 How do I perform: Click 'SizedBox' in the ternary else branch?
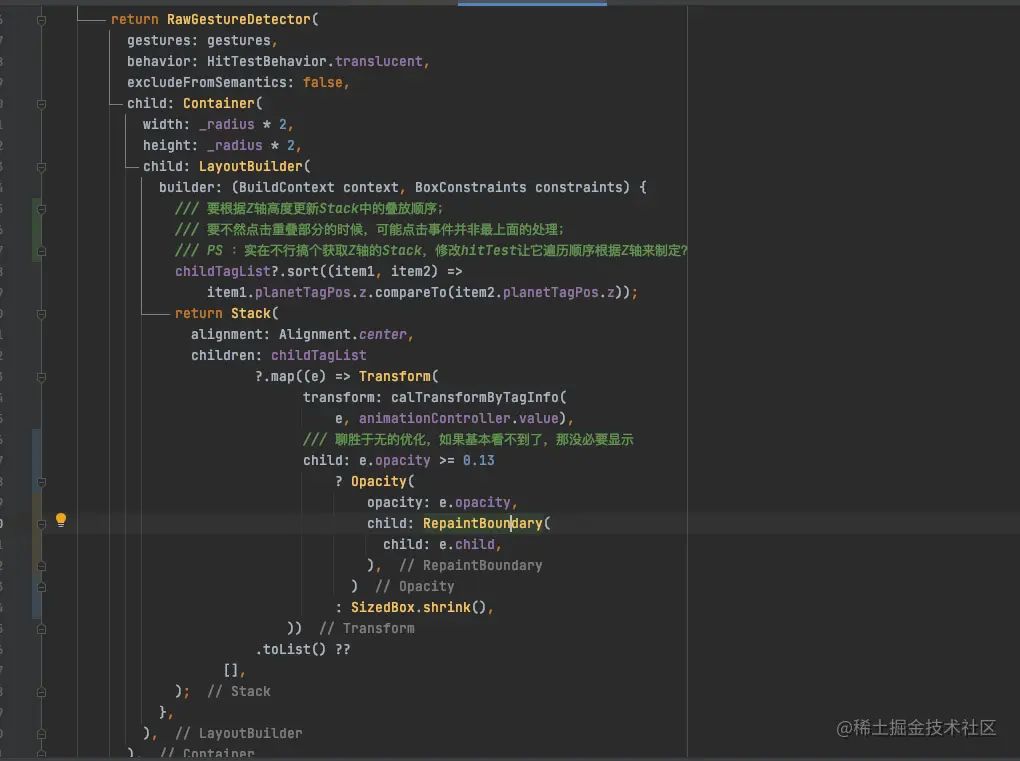click(x=382, y=607)
